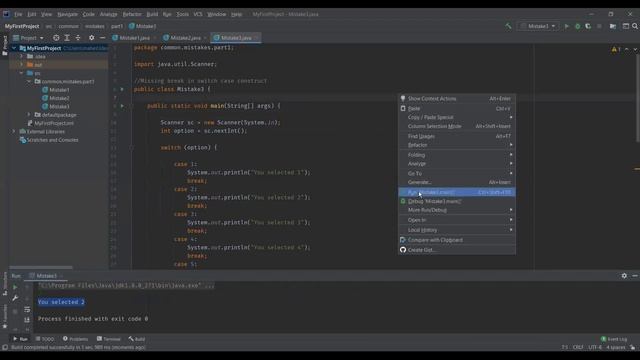Open Project panel gear options
The height and width of the screenshot is (360, 640).
(x=91, y=38)
